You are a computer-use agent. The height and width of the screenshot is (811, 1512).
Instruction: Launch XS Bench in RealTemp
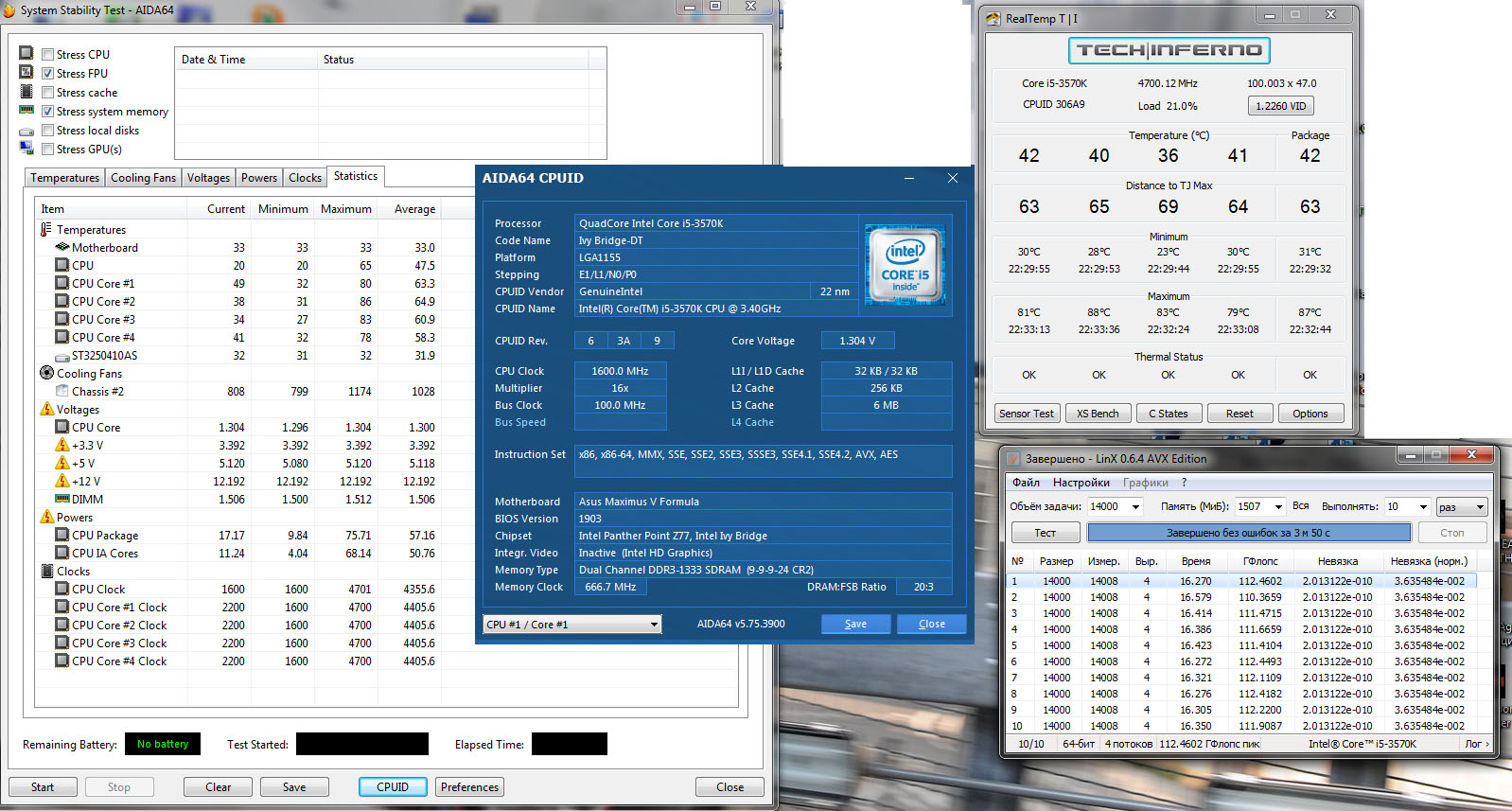(1098, 414)
